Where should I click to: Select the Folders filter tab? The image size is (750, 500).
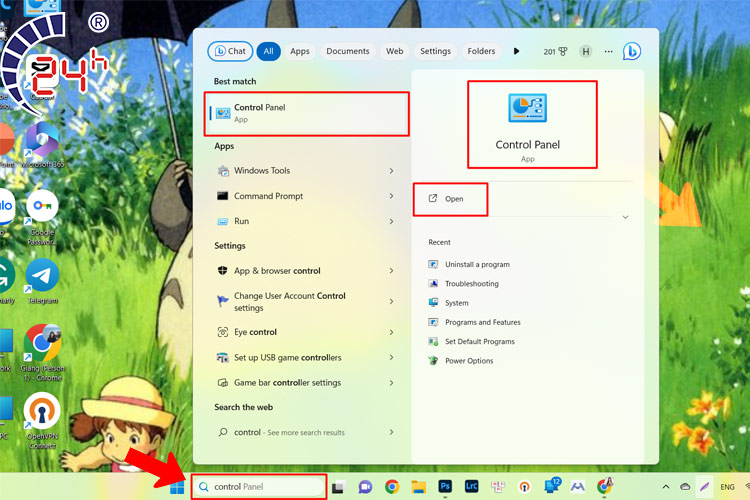coord(481,51)
